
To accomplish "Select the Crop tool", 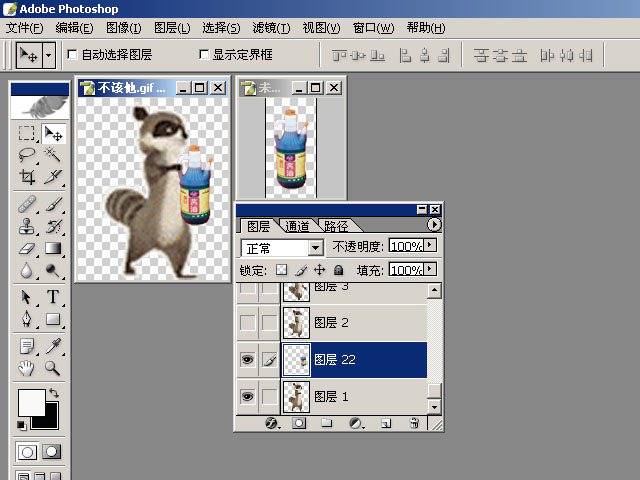I will pyautogui.click(x=27, y=177).
